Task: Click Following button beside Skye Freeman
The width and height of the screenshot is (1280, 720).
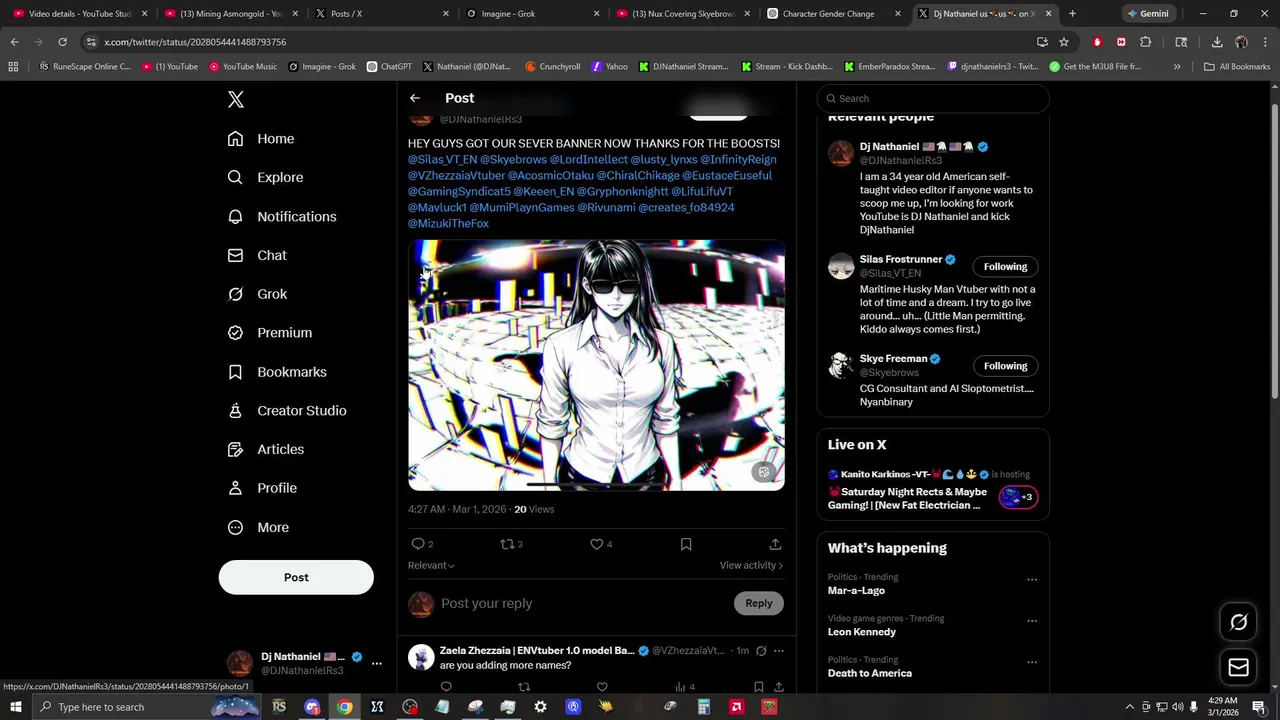Action: pyautogui.click(x=1005, y=365)
